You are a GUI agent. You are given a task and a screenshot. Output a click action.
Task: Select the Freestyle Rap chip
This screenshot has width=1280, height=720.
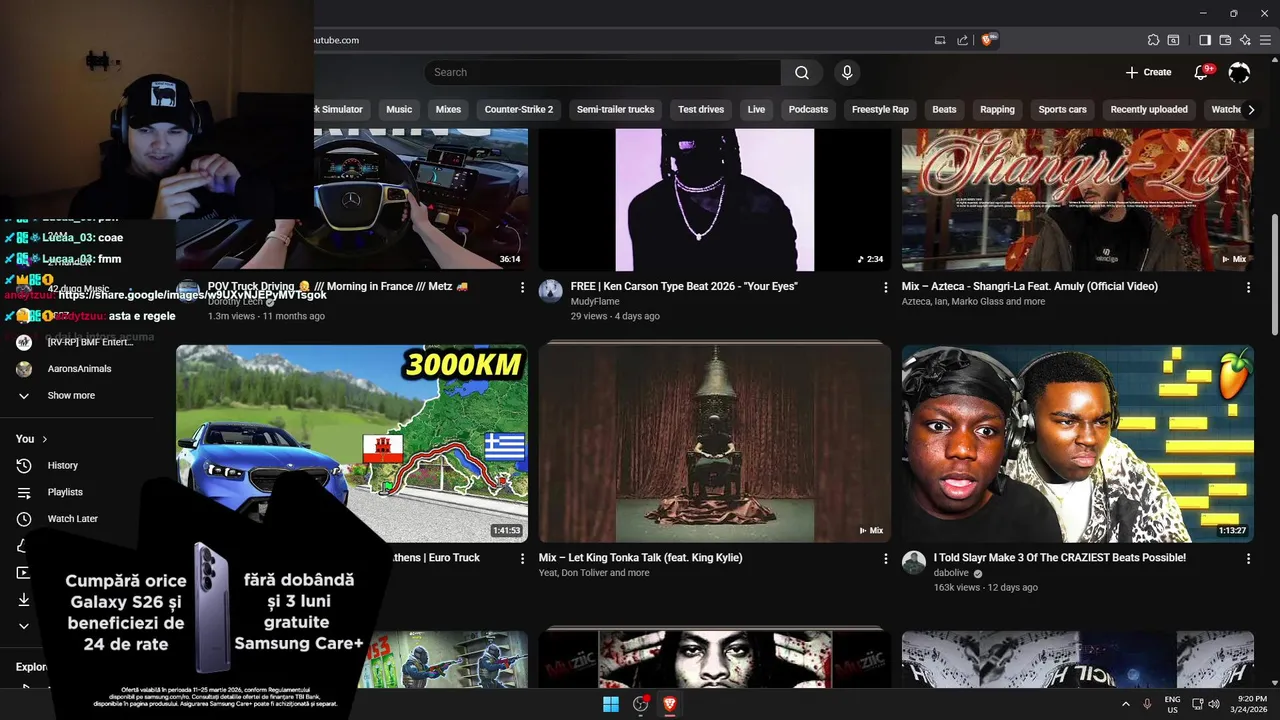point(880,110)
